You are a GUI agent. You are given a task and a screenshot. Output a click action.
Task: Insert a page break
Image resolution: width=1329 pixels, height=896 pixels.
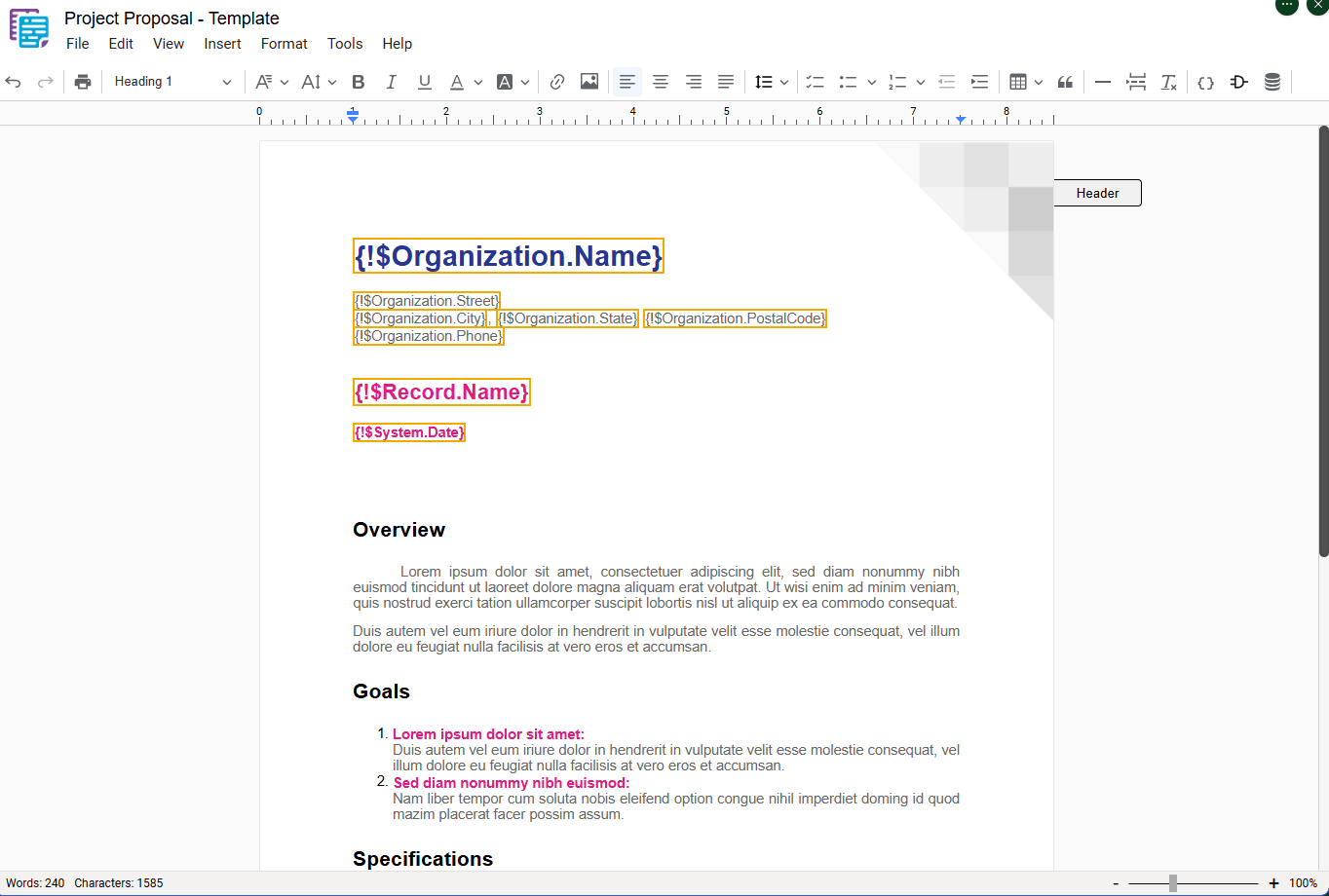coord(1136,82)
